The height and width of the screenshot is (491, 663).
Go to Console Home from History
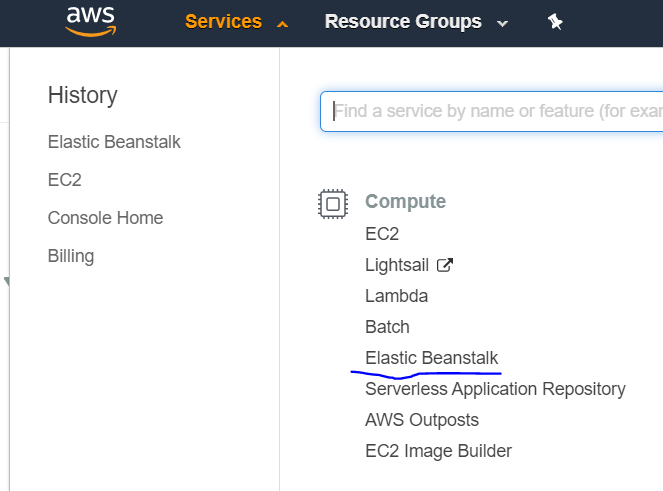105,218
